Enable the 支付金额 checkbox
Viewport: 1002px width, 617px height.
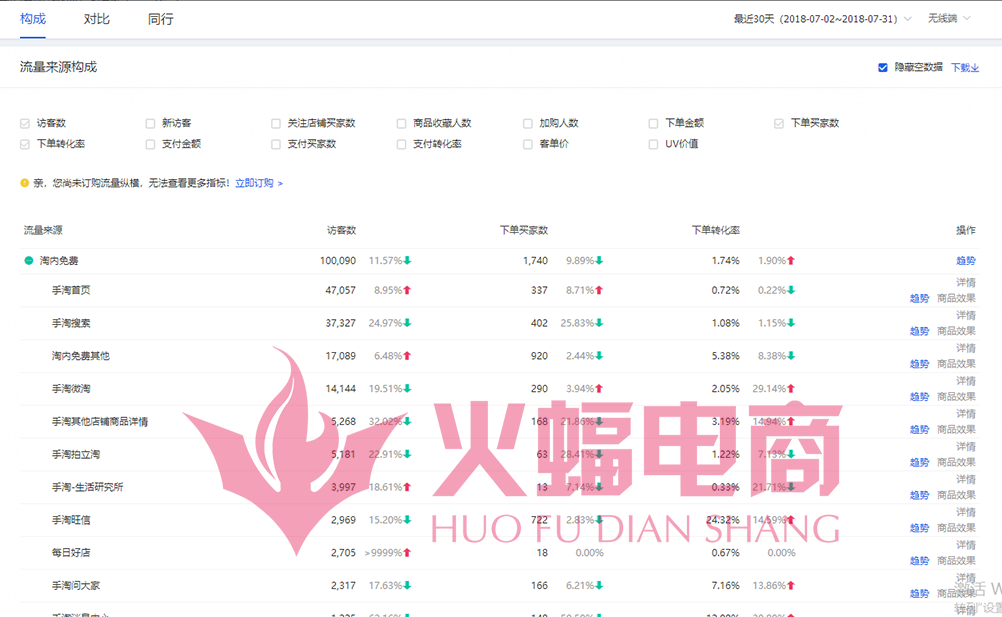(x=150, y=144)
